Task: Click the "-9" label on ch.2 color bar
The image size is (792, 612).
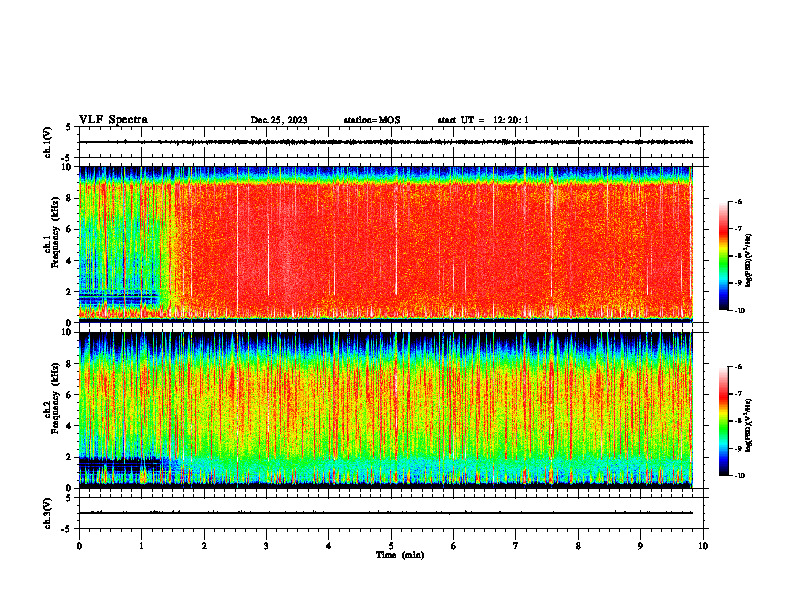Action: coord(738,448)
